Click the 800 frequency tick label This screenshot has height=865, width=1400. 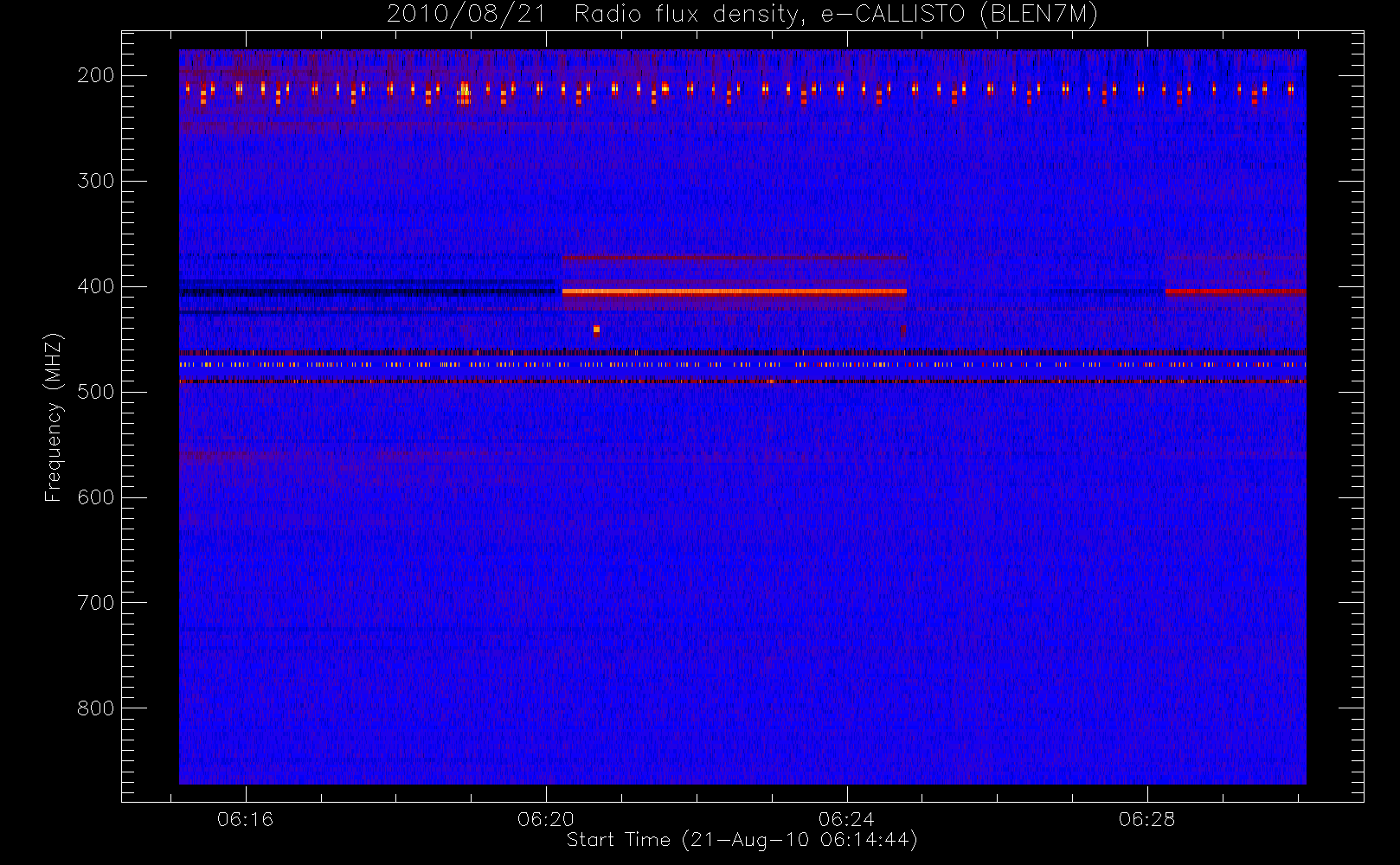(x=96, y=708)
